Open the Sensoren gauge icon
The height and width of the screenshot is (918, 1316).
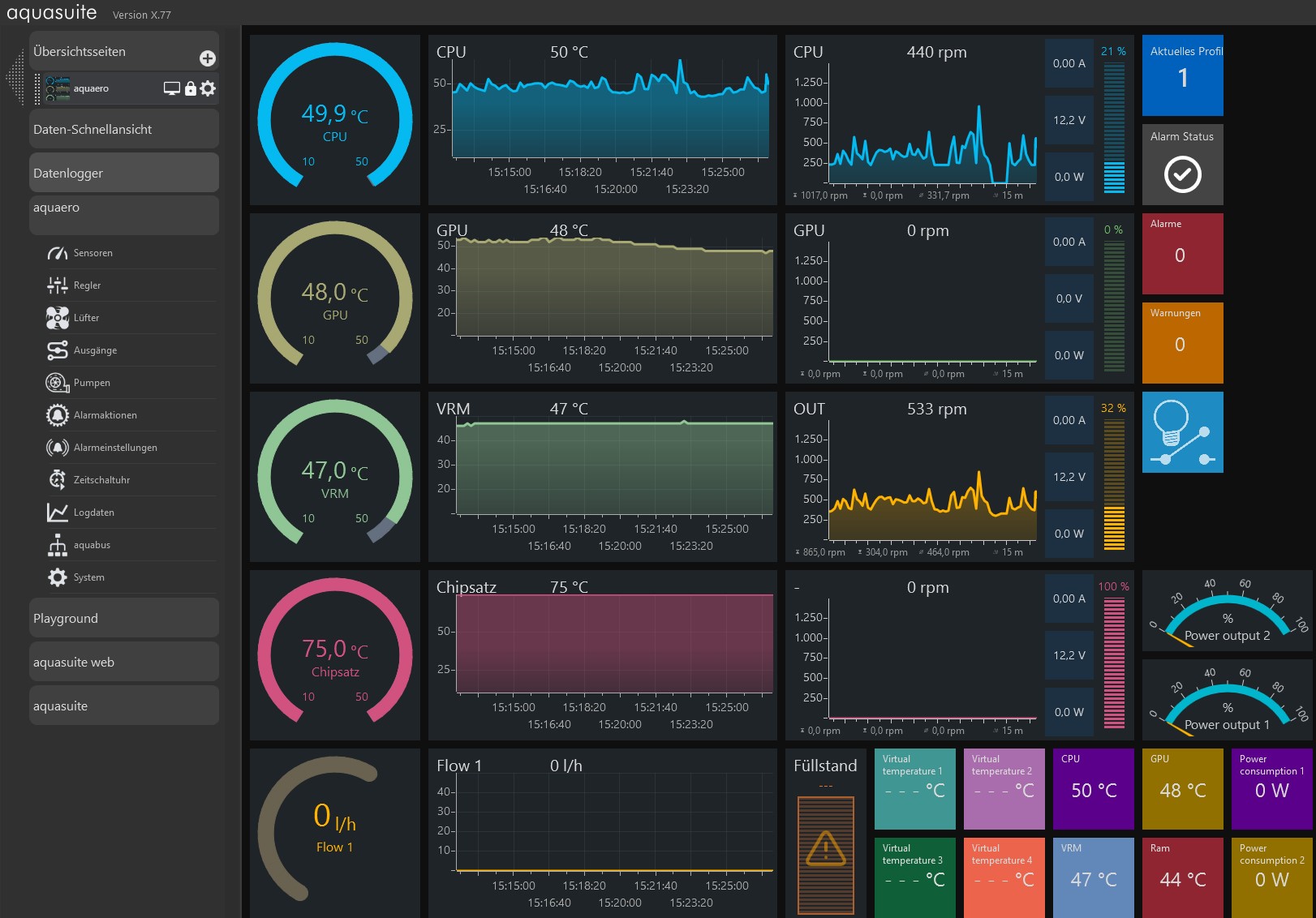(57, 253)
